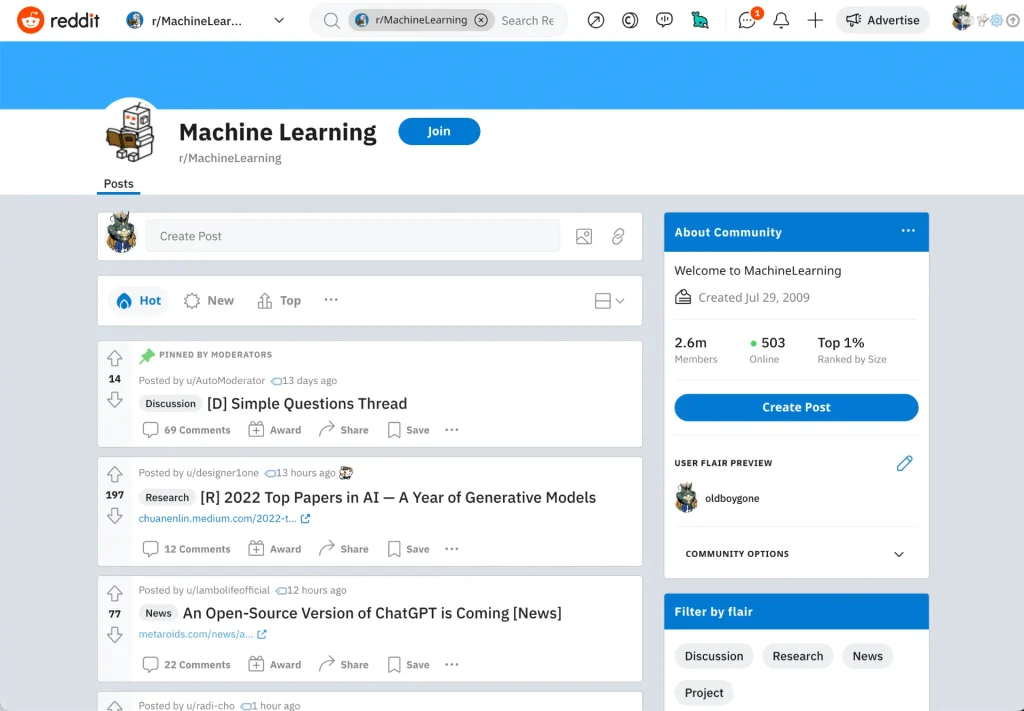Sort posts by New
This screenshot has width=1024, height=711.
pos(209,301)
